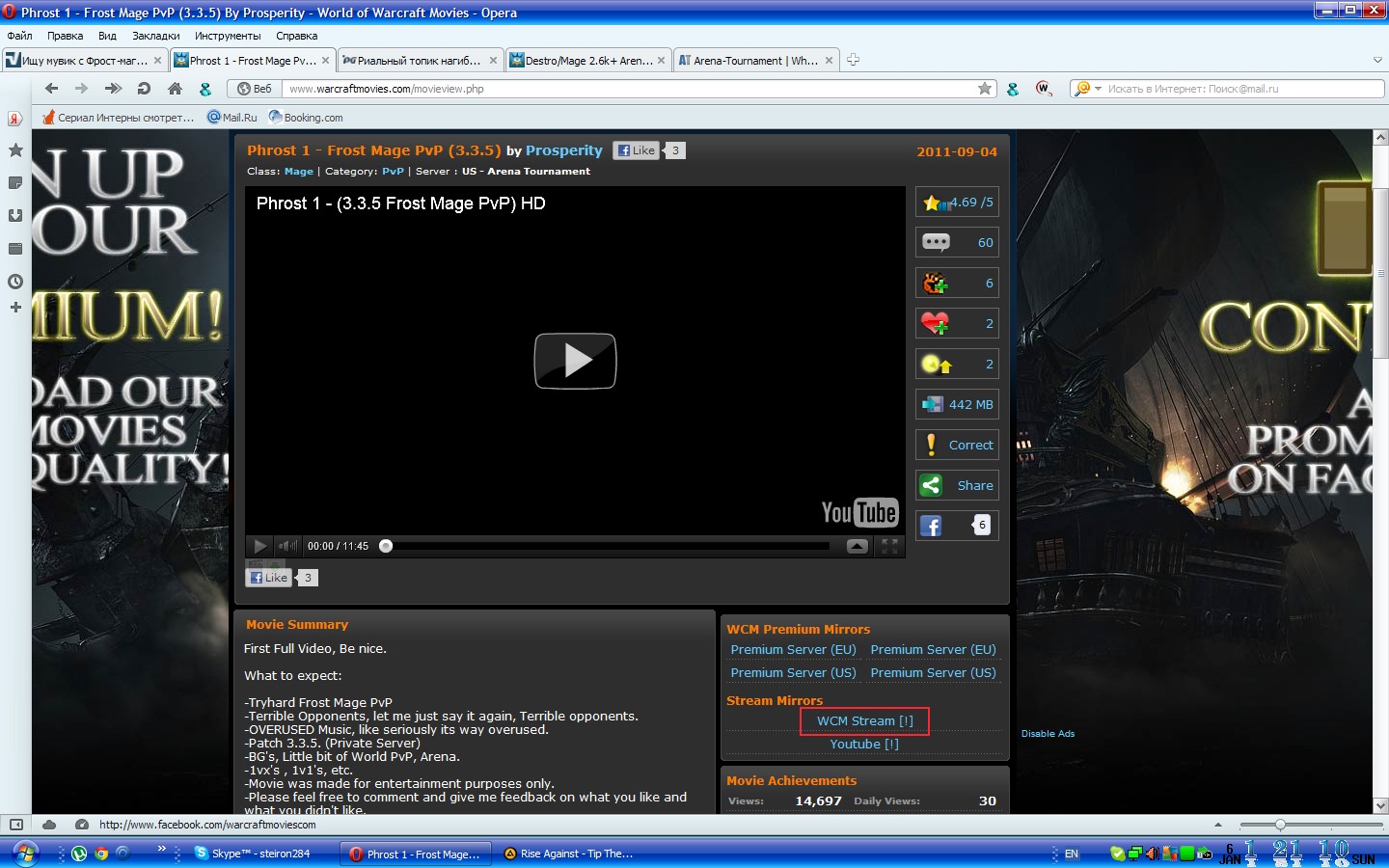Click the small play button in player bar

pos(259,546)
